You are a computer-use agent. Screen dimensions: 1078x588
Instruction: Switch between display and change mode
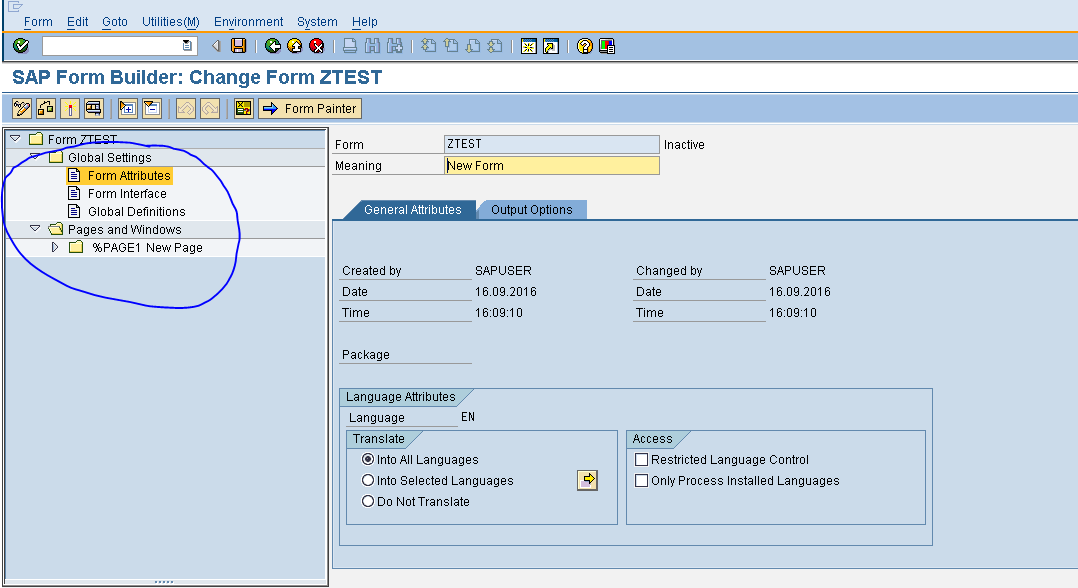coord(20,108)
